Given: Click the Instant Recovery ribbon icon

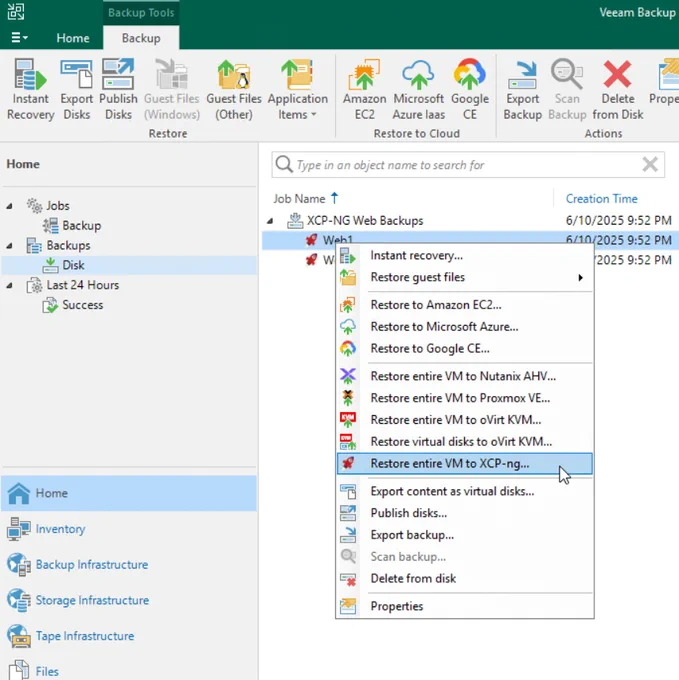Looking at the screenshot, I should 30,89.
